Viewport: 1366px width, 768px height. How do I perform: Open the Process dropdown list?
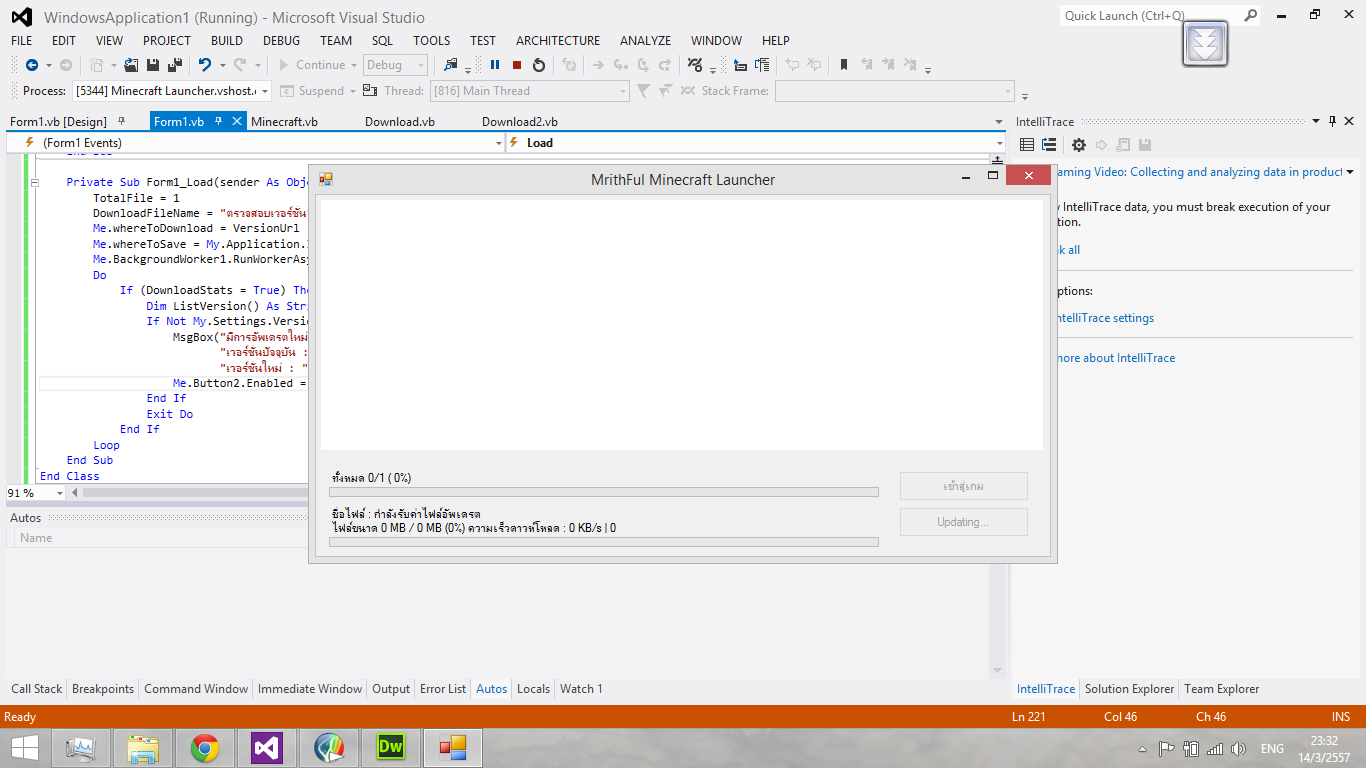tap(264, 91)
